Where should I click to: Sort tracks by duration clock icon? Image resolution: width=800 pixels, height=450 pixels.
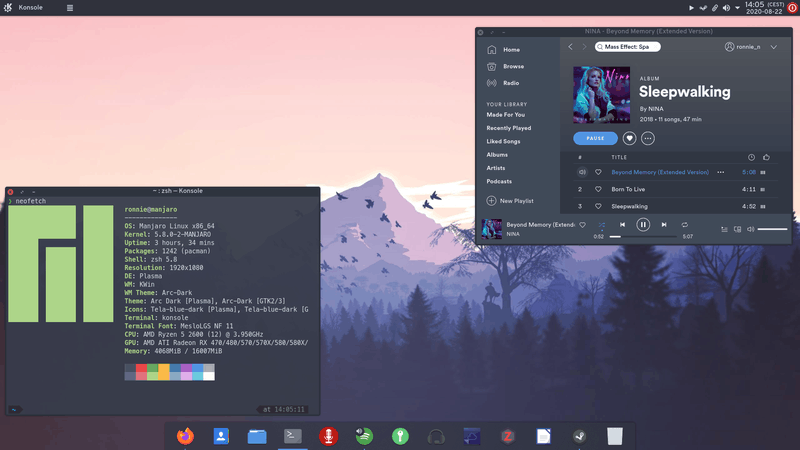[751, 157]
